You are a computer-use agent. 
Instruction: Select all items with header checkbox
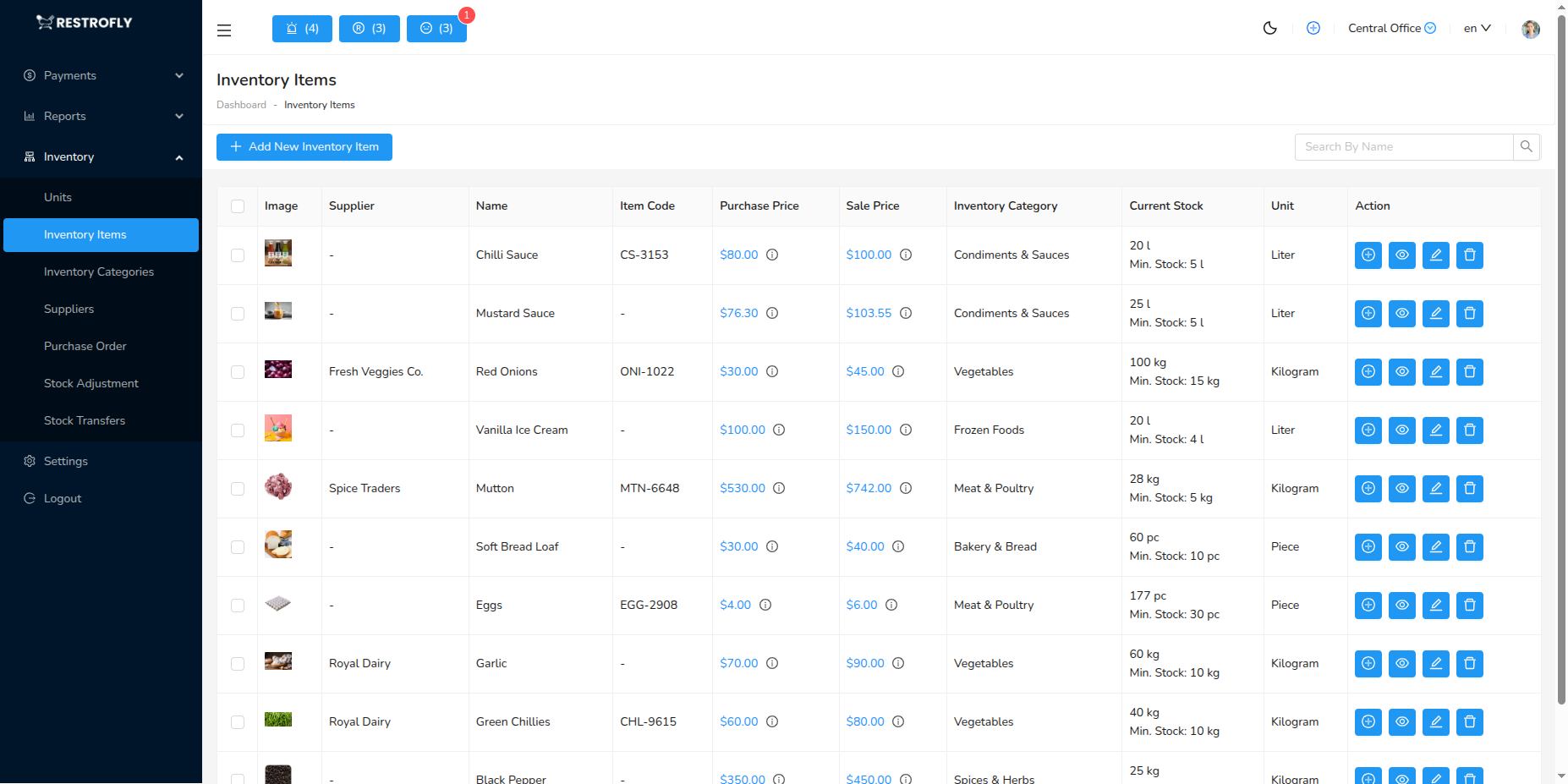tap(238, 206)
